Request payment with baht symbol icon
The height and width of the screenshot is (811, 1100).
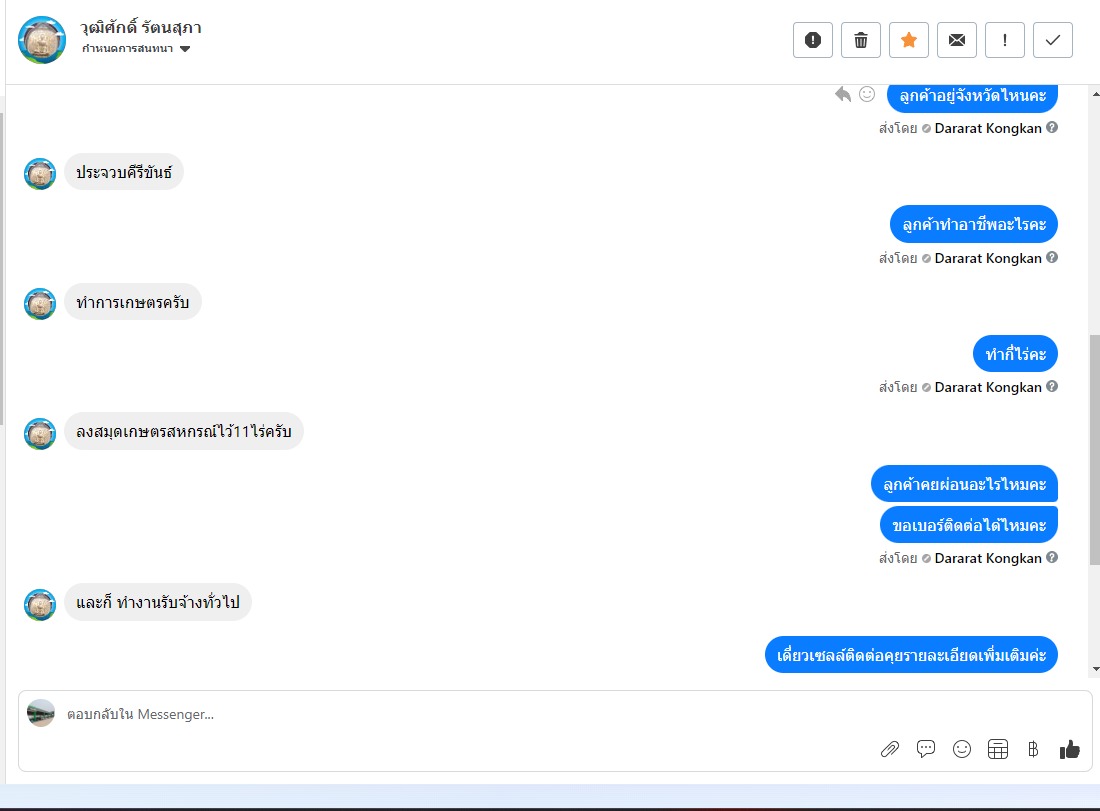click(x=1033, y=749)
